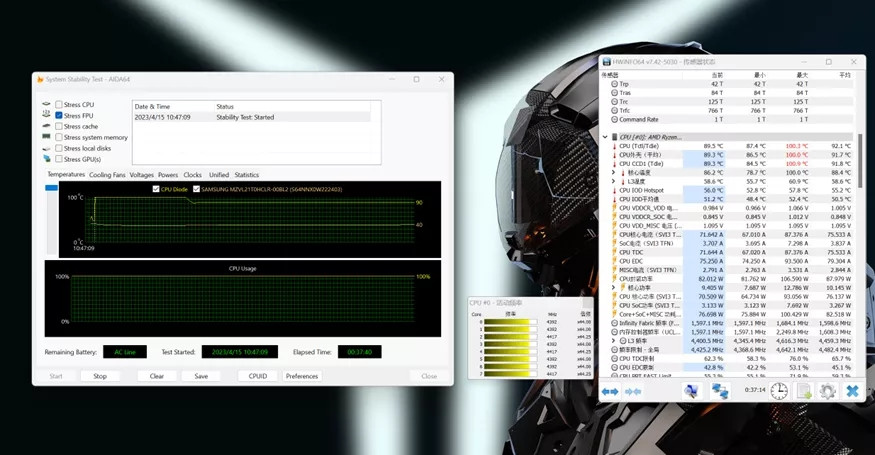Expand the 核心功率 sensor row
The image size is (875, 455).
click(x=614, y=288)
